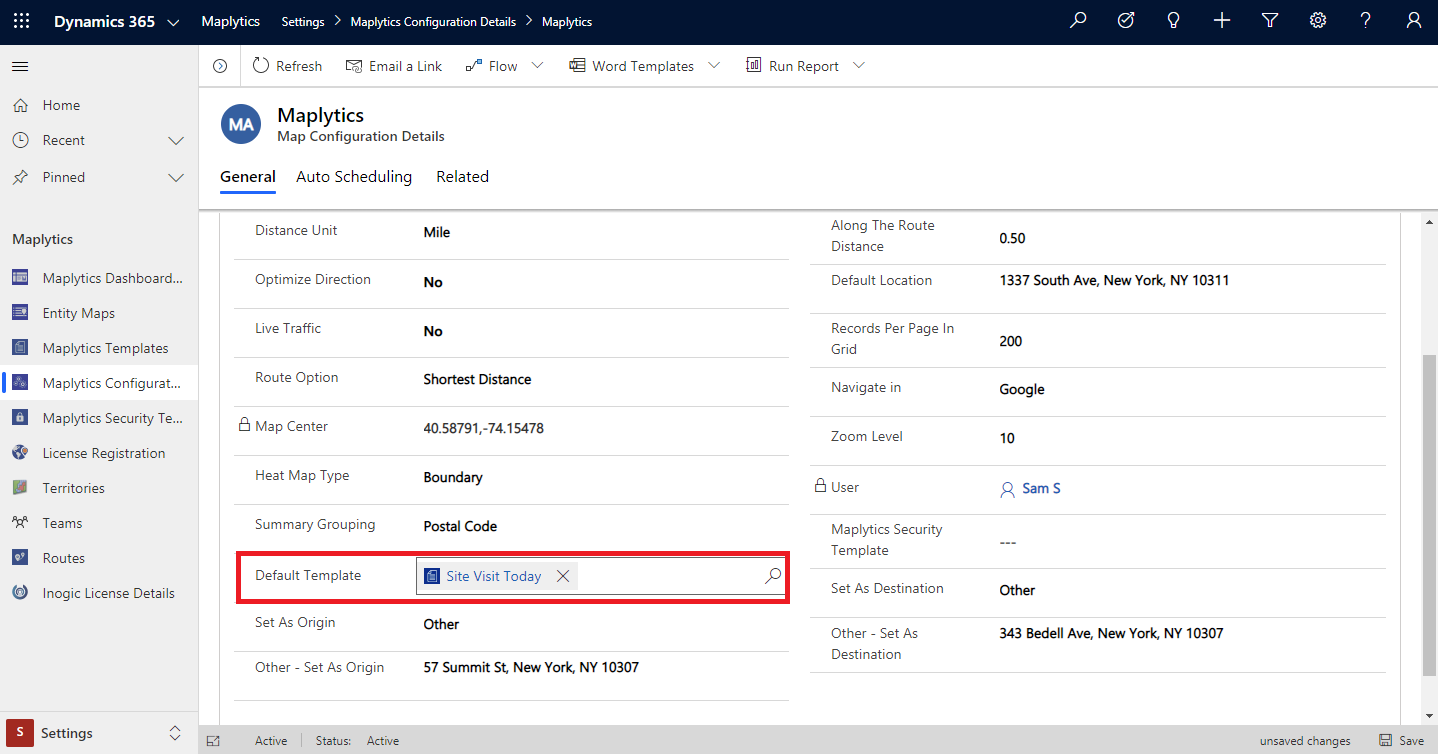Viewport: 1438px width, 754px height.
Task: Click Summary Grouping Postal Code field
Action: (x=460, y=526)
